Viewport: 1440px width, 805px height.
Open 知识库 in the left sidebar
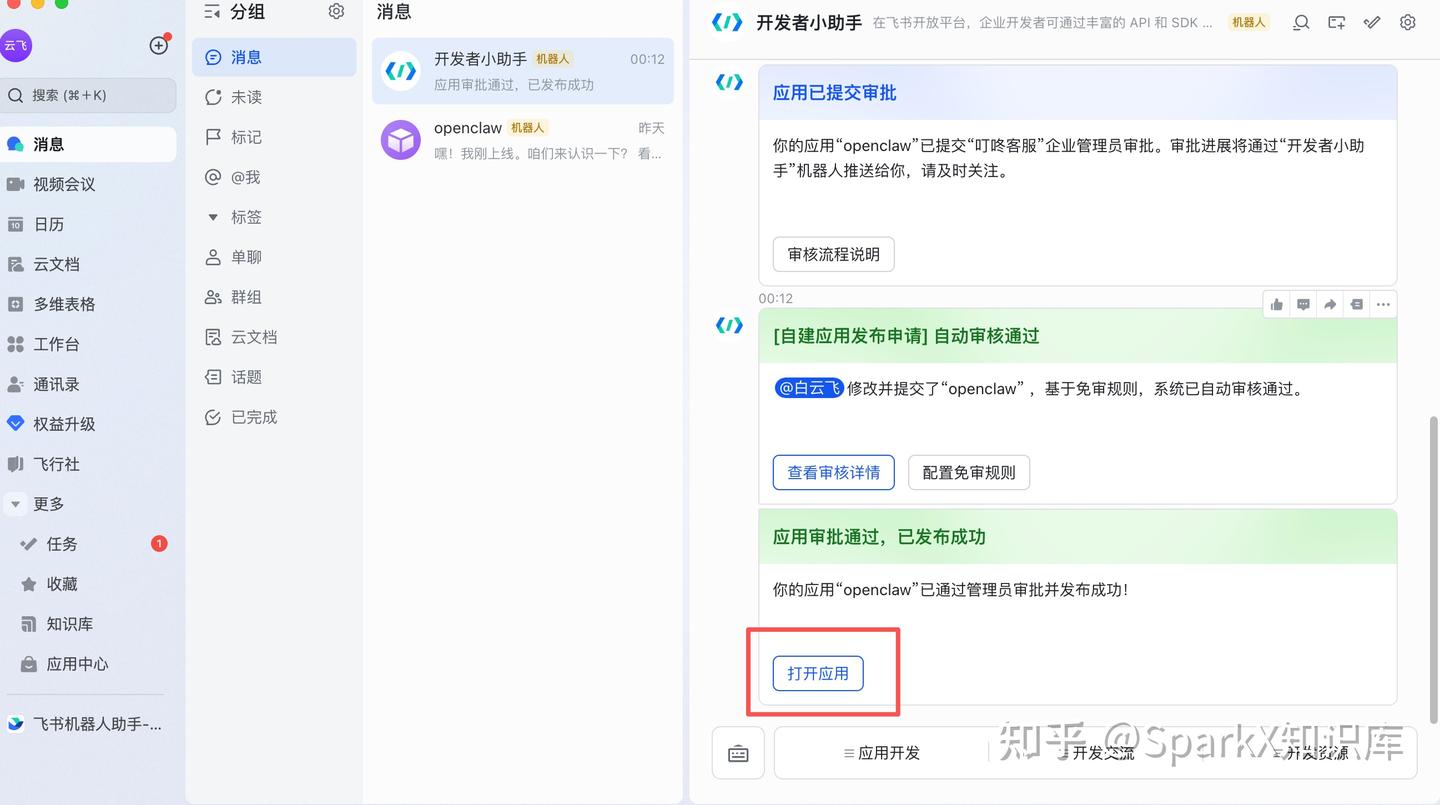pos(88,624)
